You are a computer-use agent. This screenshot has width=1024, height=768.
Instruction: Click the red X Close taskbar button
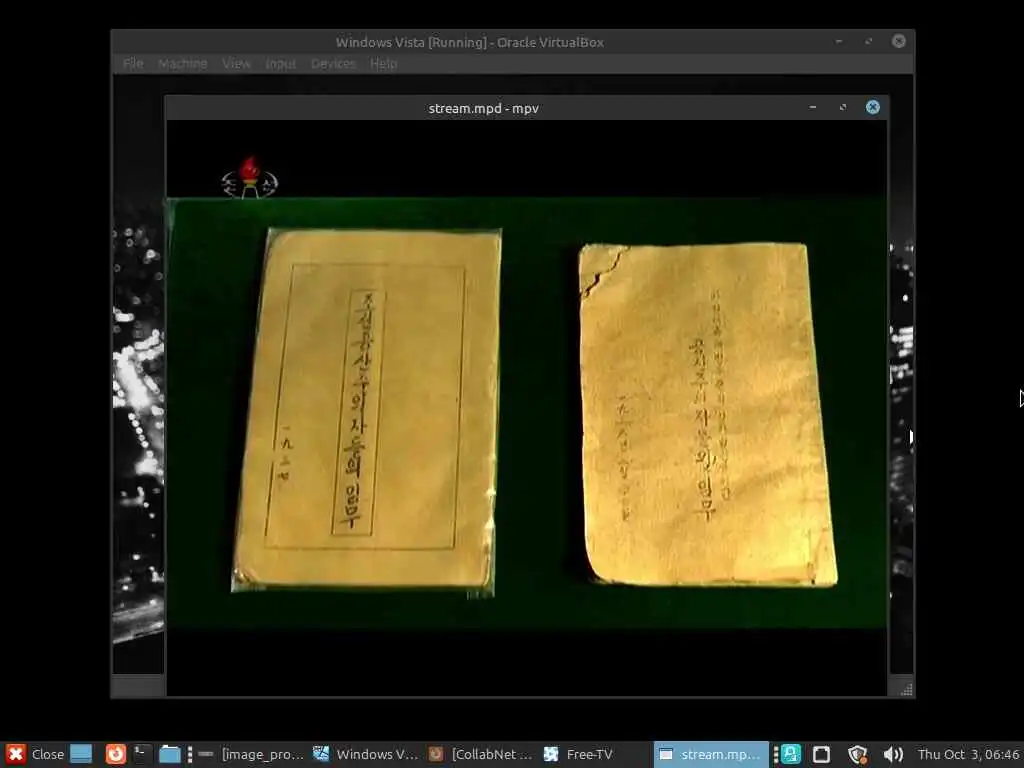[35, 754]
